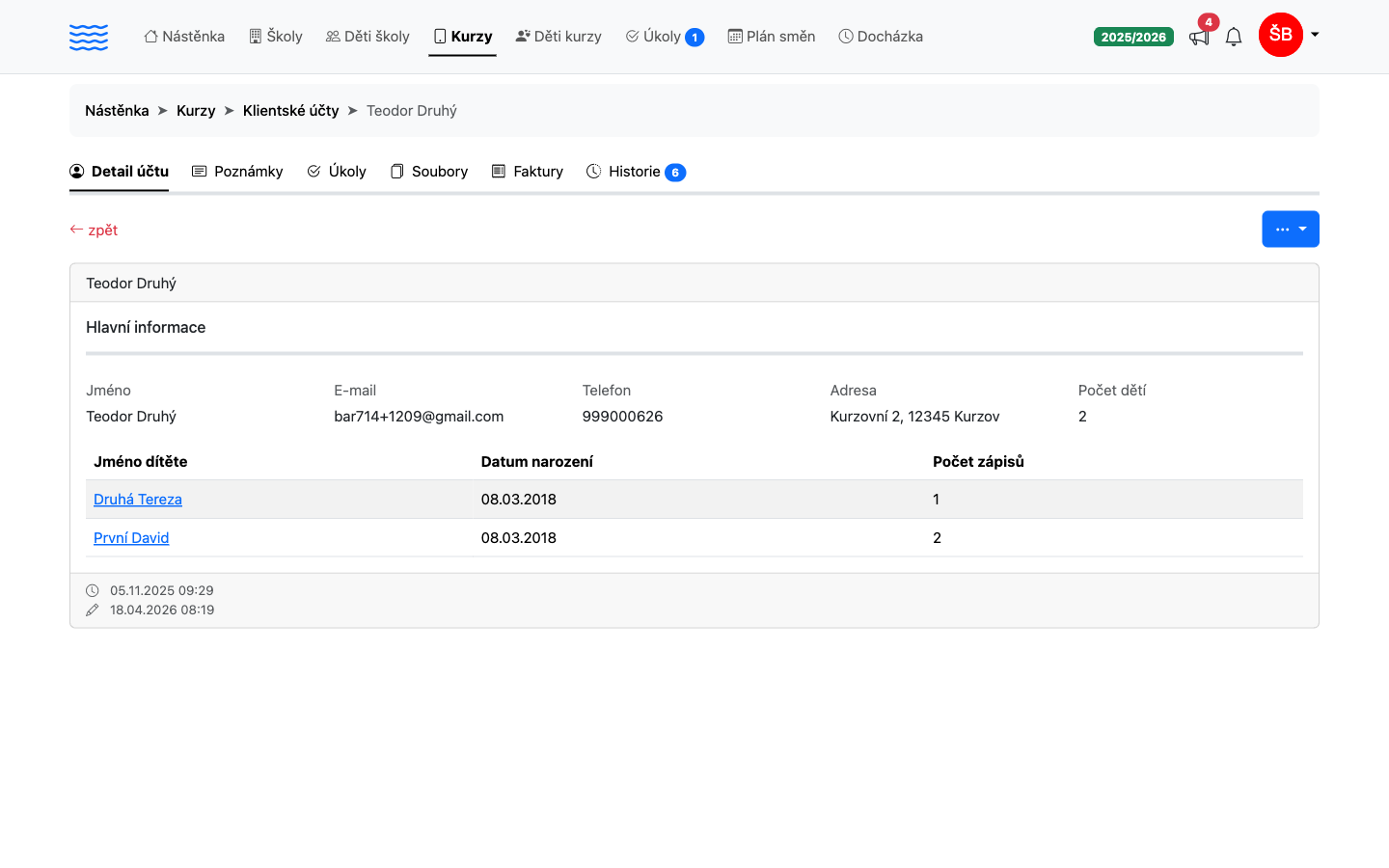Open Děti kurzy from the top navigation
This screenshot has width=1389, height=868.
pyautogui.click(x=558, y=37)
